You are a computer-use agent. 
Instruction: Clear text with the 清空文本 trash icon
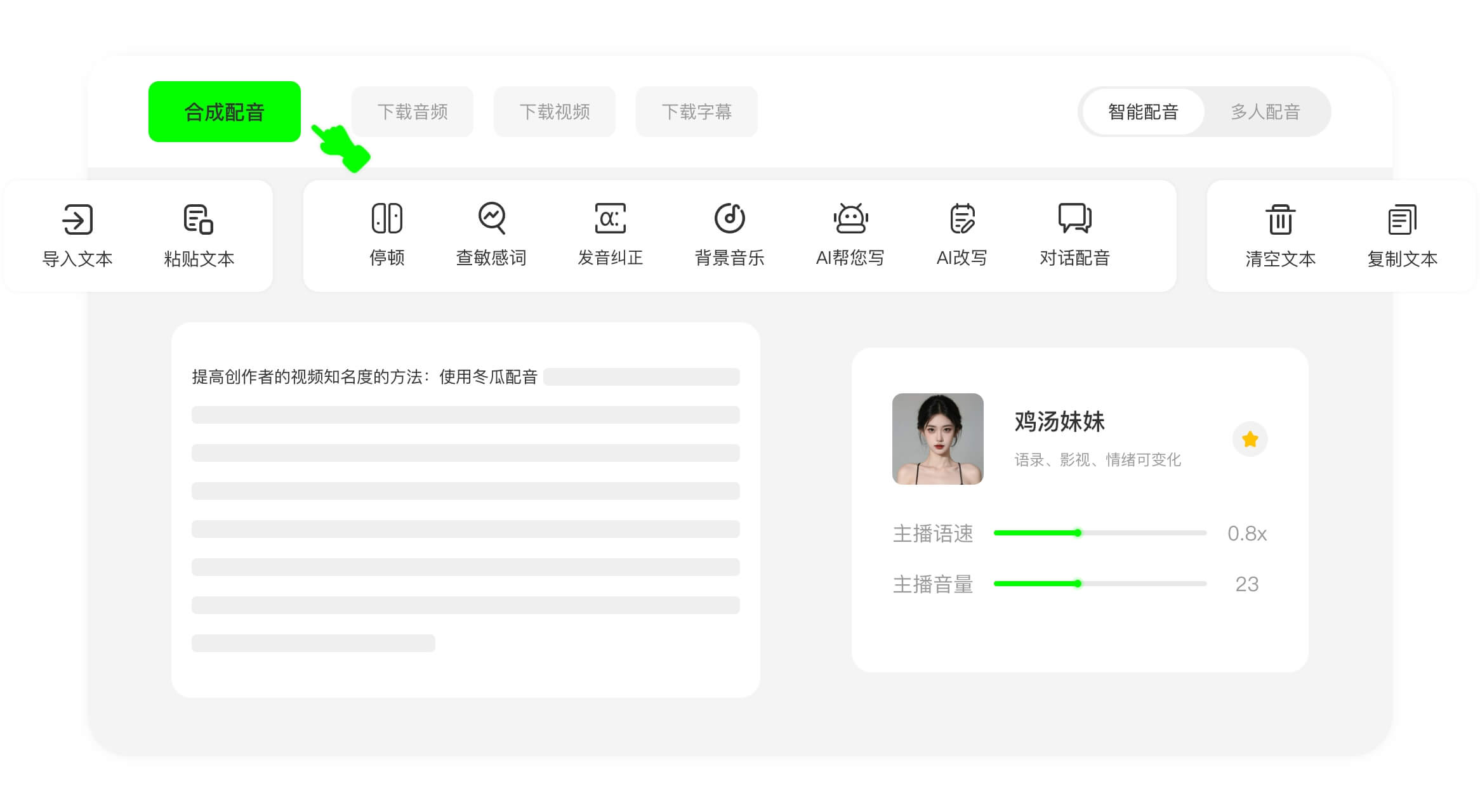1280,219
